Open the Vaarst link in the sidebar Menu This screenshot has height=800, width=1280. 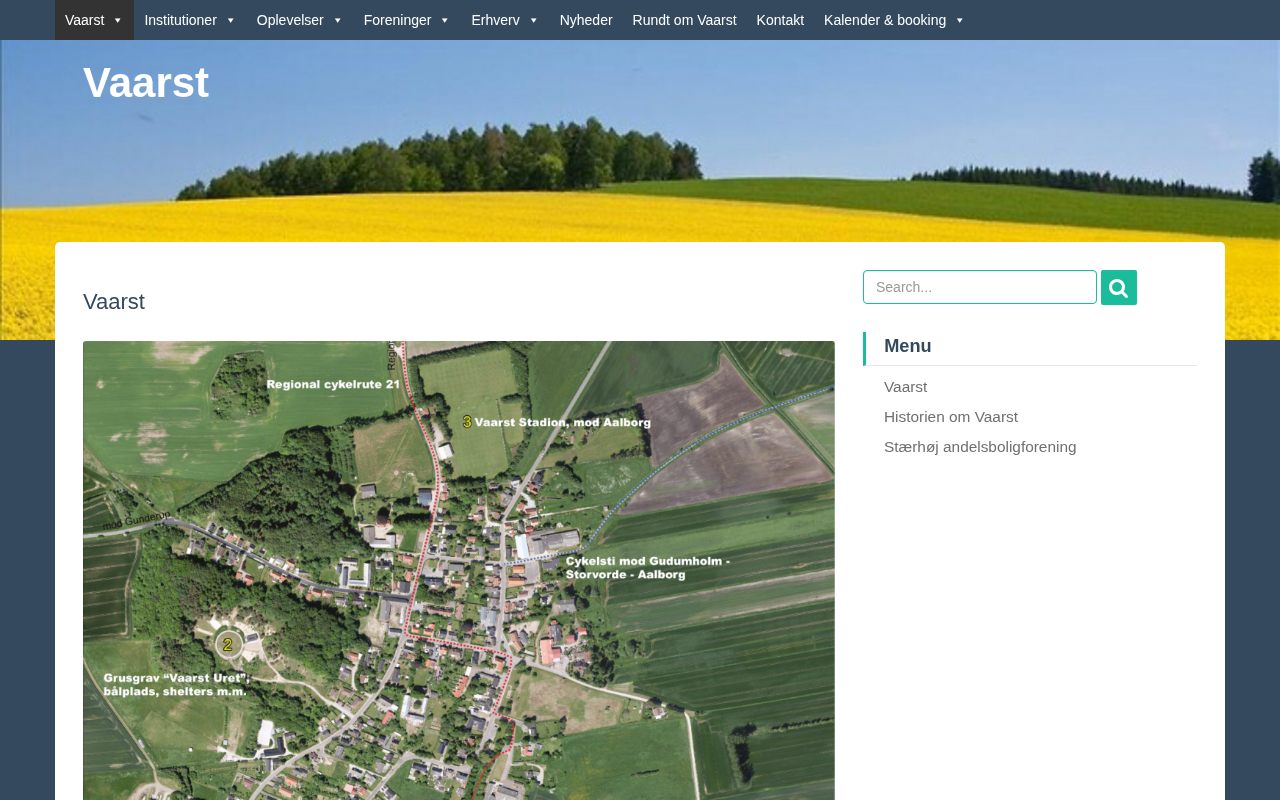click(905, 387)
